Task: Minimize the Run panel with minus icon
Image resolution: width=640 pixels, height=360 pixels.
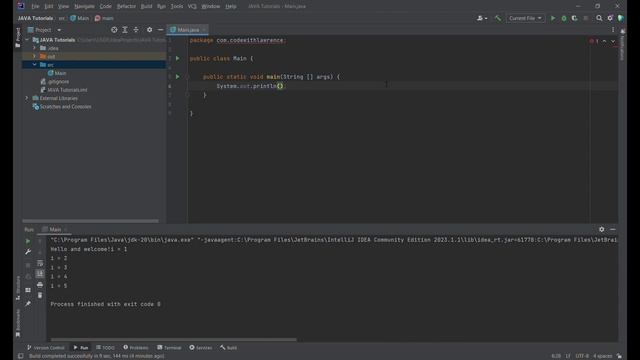Action: click(613, 229)
